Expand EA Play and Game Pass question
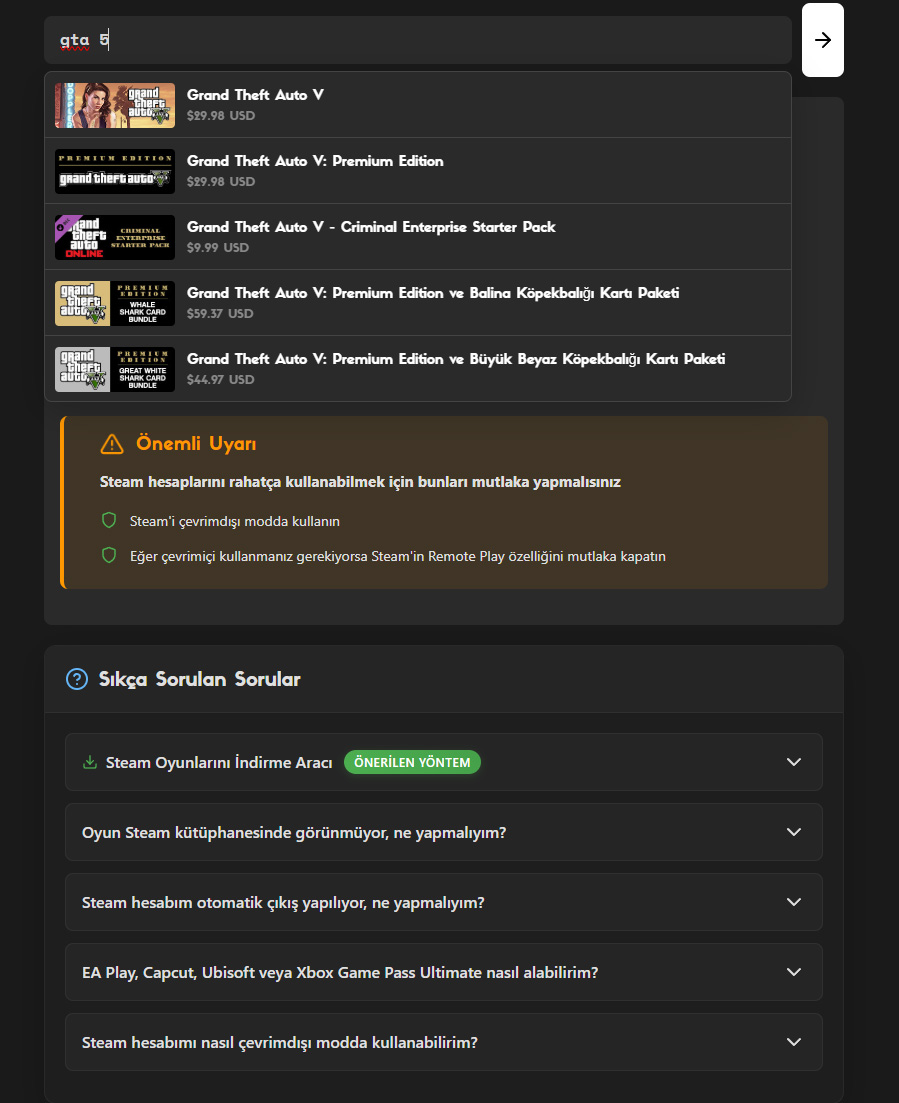 794,972
